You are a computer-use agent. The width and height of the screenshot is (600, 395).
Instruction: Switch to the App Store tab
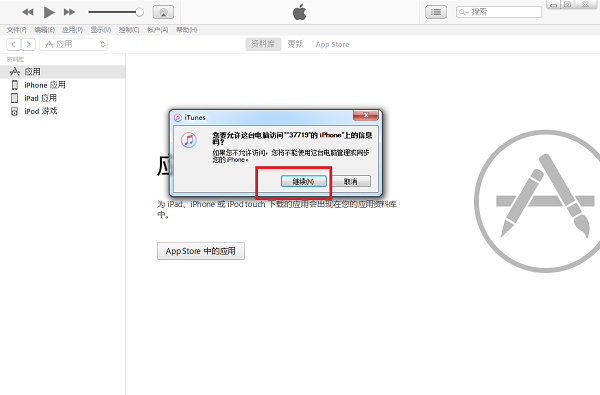tap(332, 44)
